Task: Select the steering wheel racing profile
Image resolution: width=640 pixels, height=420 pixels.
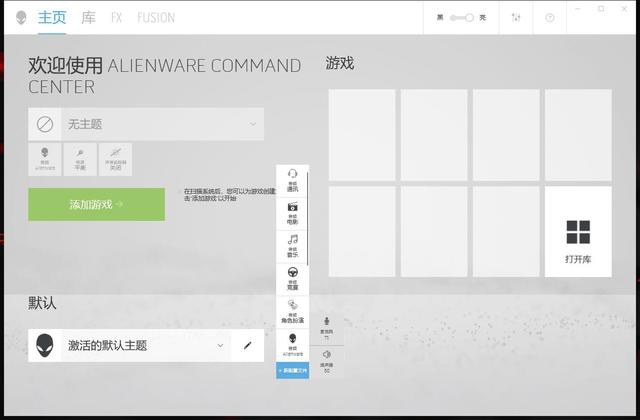Action: click(292, 280)
